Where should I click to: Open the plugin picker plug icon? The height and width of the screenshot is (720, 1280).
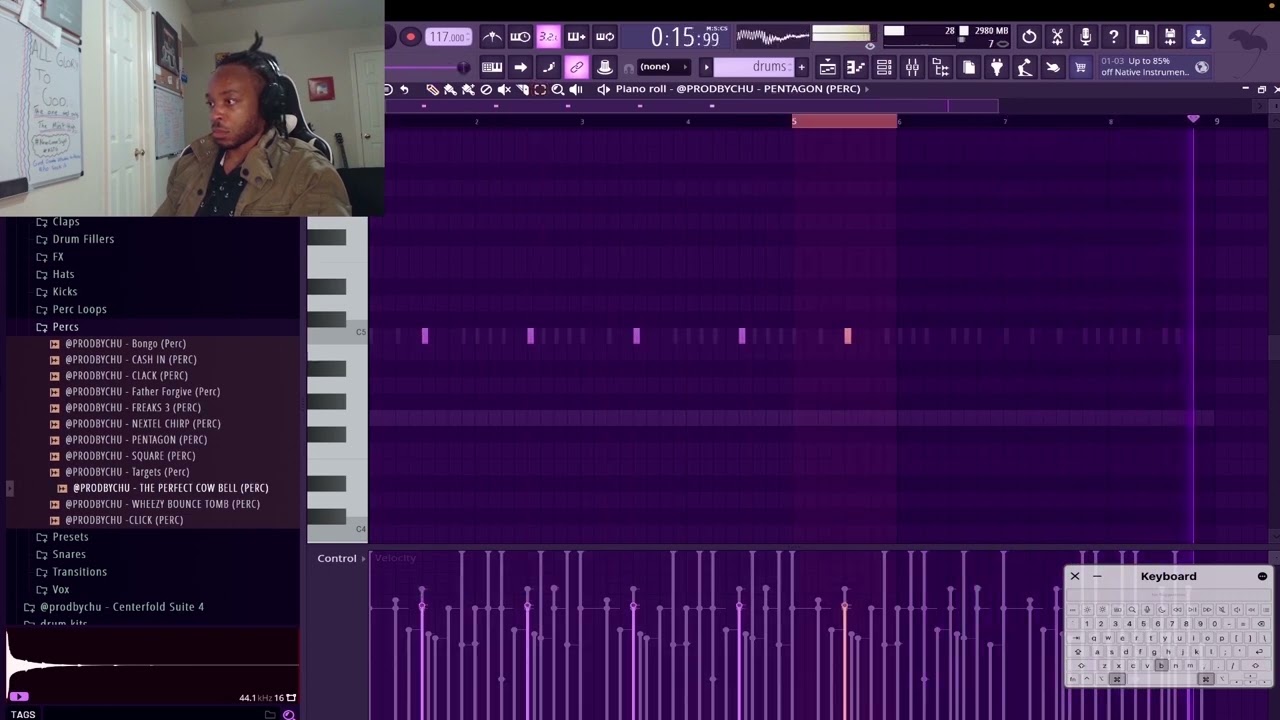tap(996, 67)
